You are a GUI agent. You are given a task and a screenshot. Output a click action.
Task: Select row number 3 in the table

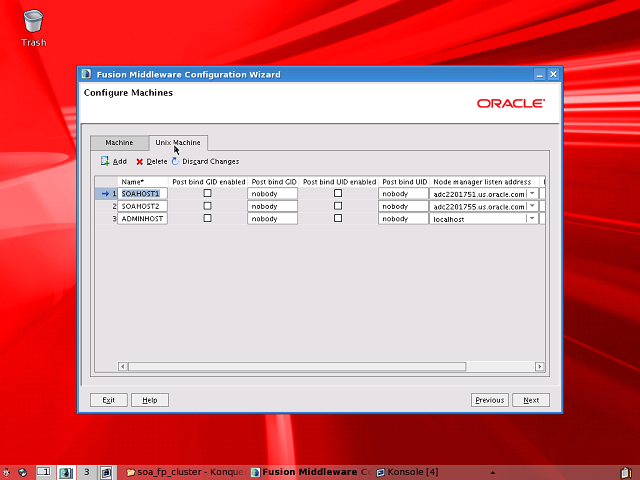coord(107,218)
